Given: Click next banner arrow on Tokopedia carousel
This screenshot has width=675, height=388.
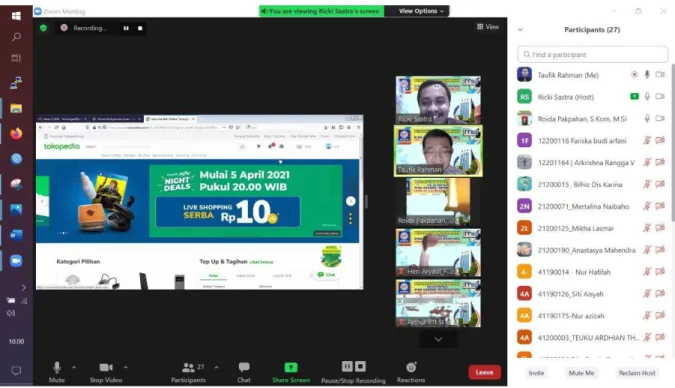Looking at the screenshot, I should click(351, 201).
